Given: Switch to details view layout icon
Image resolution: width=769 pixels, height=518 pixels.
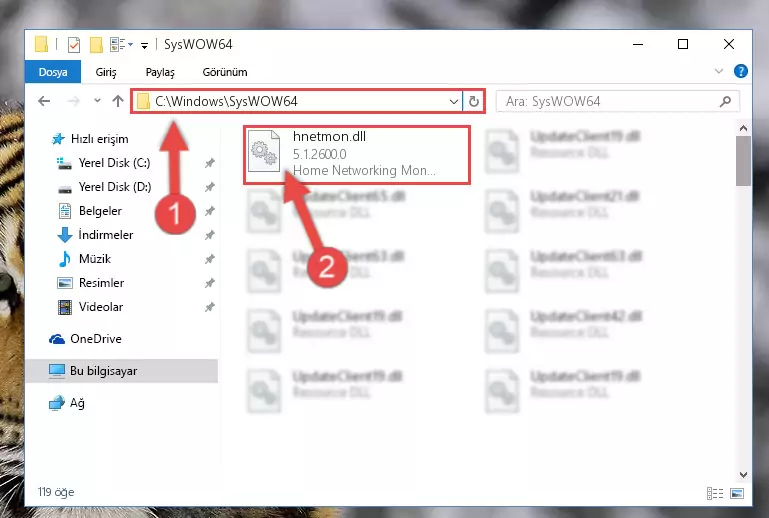Looking at the screenshot, I should pos(715,493).
